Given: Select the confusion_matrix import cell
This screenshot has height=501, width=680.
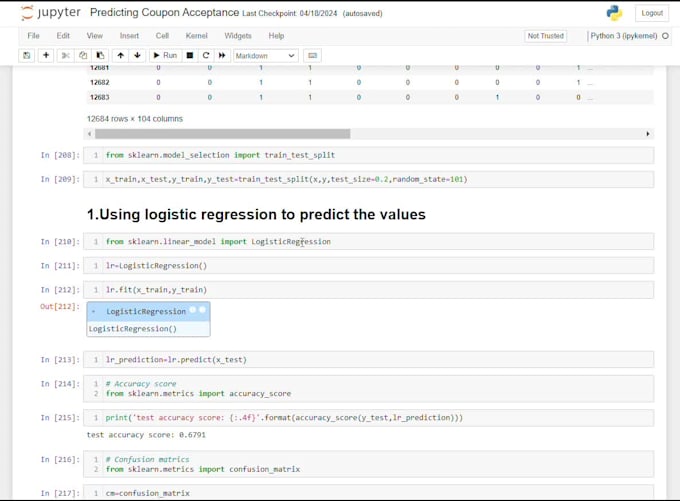Looking at the screenshot, I should pyautogui.click(x=368, y=464).
